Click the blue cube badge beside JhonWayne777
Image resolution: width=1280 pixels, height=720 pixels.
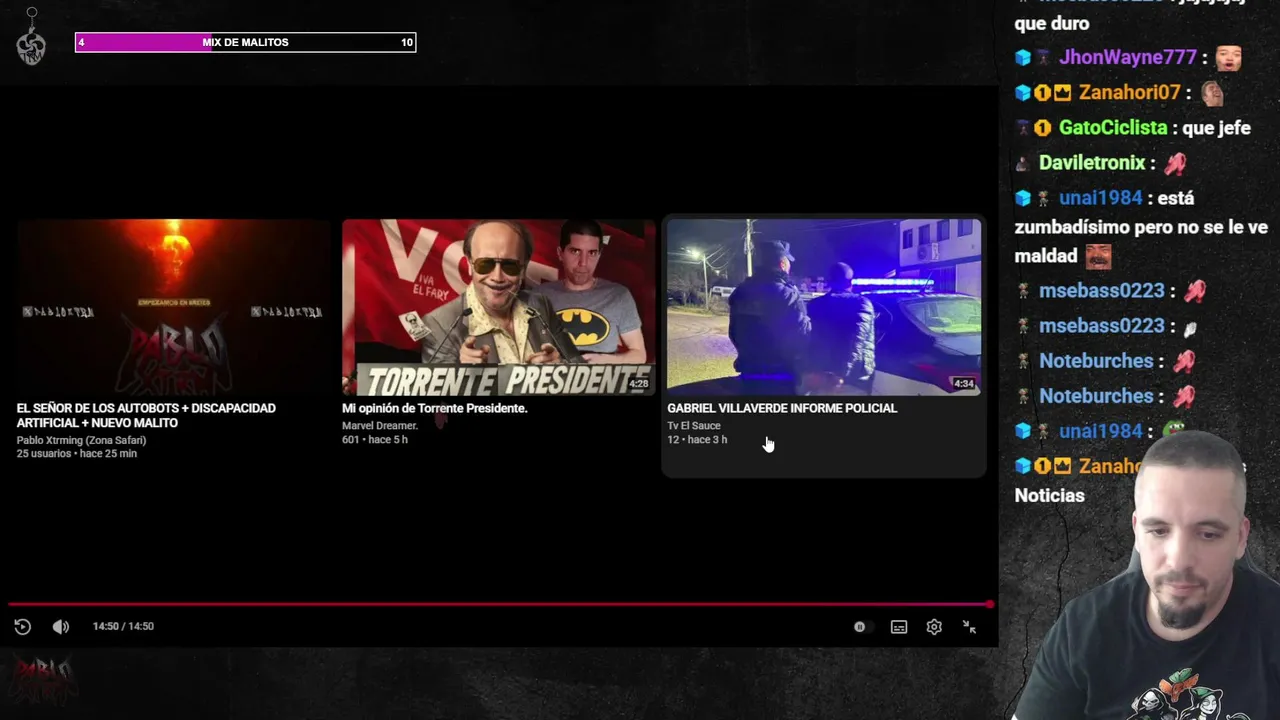1022,58
